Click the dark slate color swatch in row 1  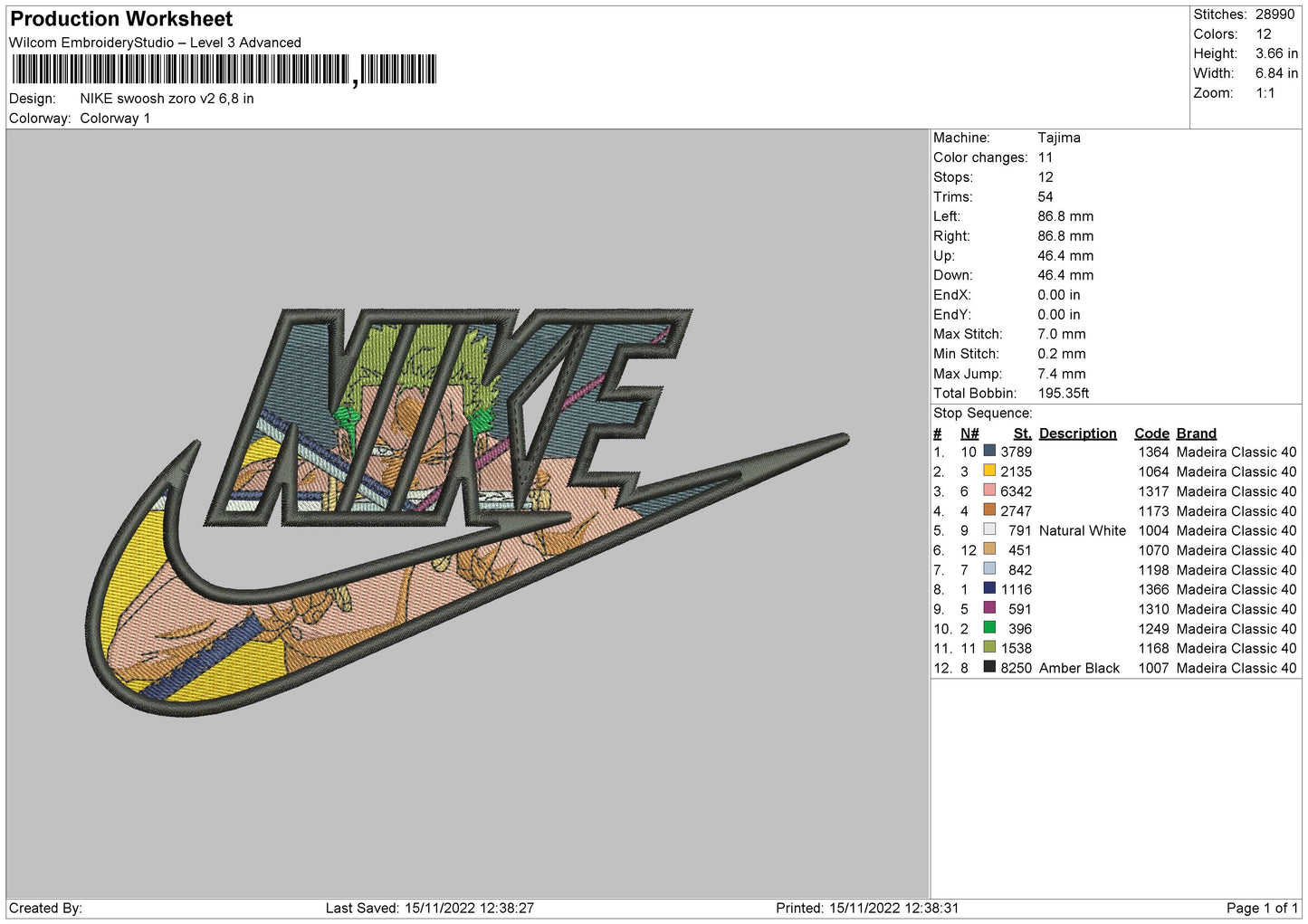(989, 452)
